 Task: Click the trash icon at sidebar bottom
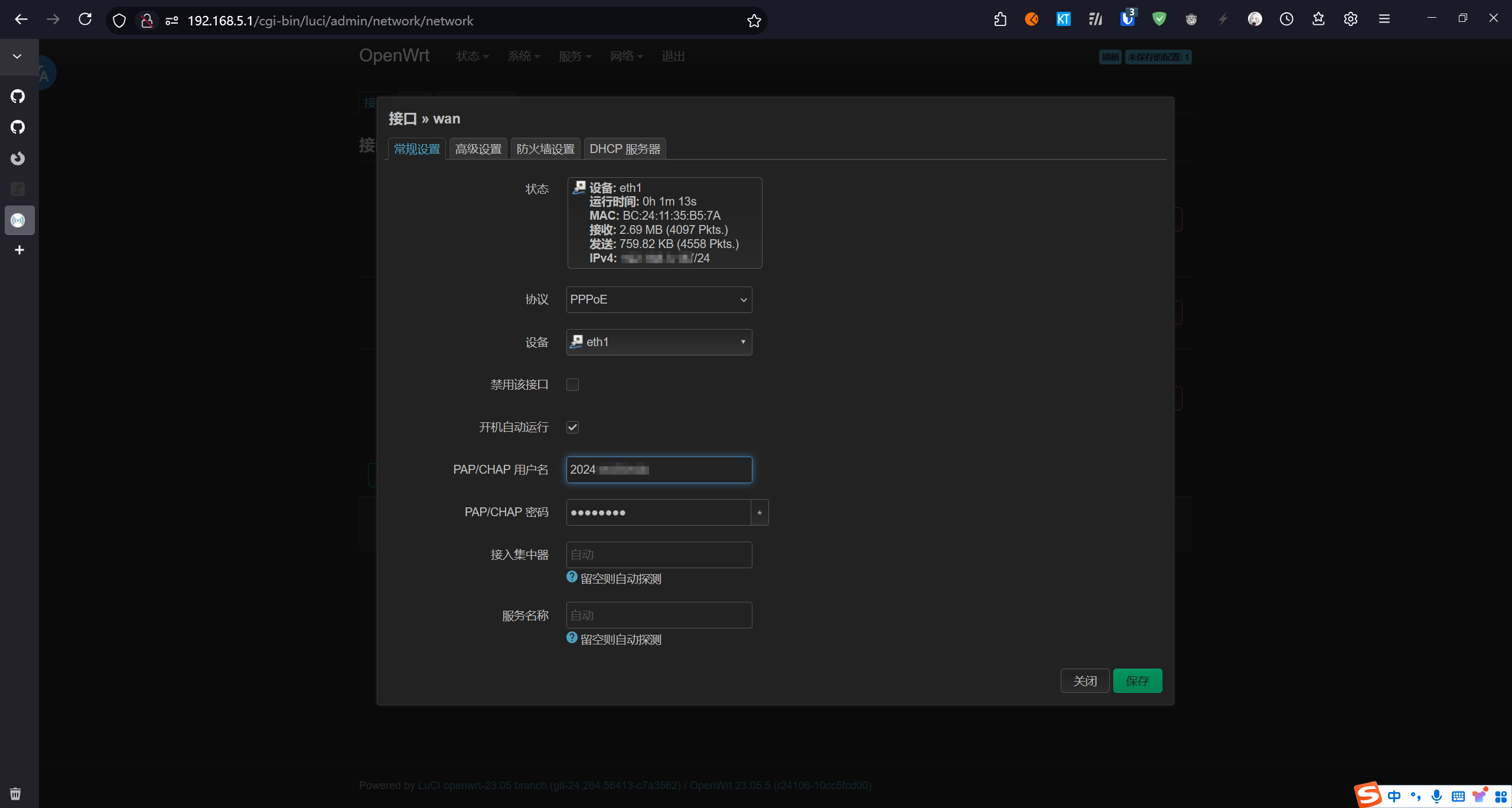15,794
